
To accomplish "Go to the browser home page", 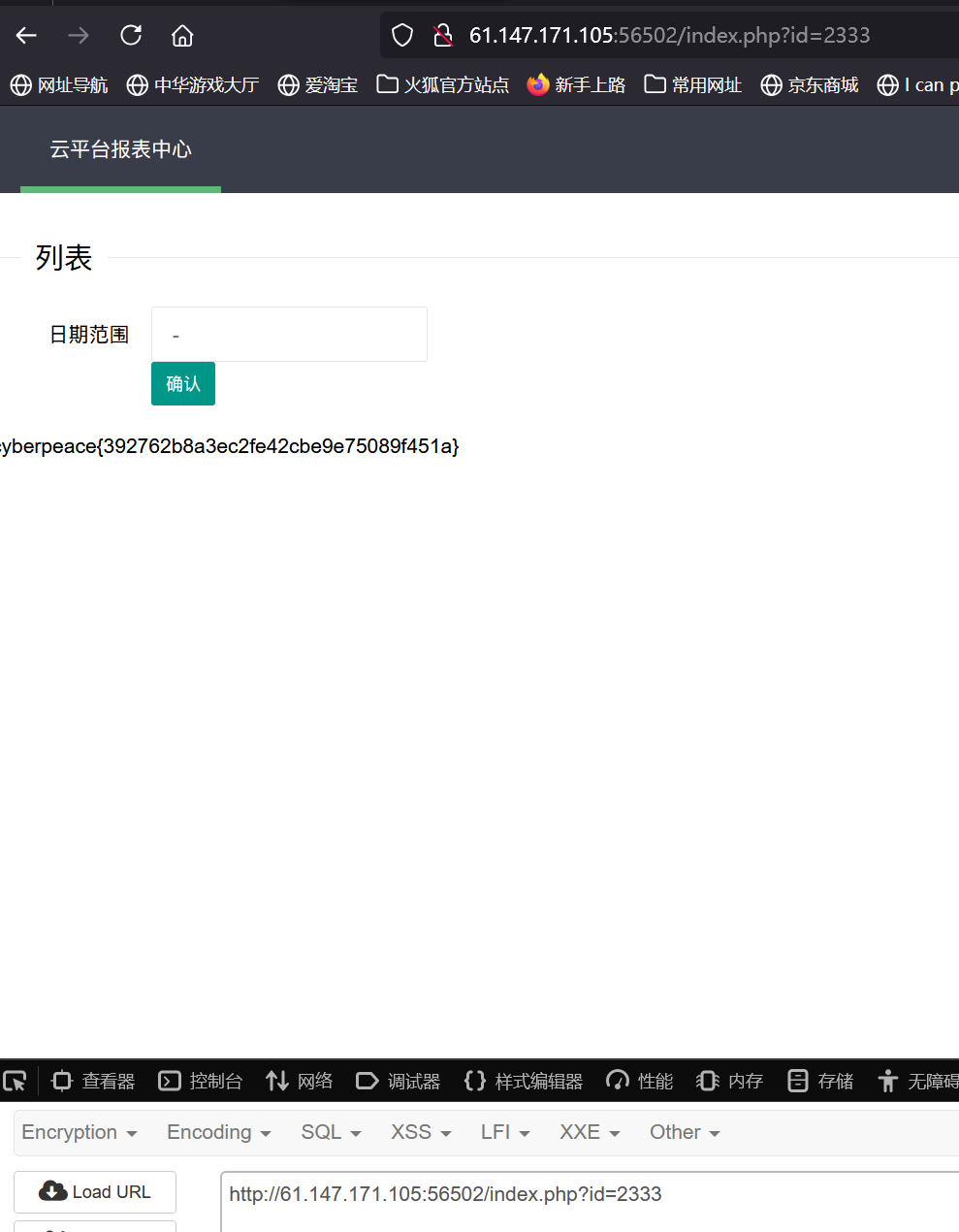I will 181,35.
